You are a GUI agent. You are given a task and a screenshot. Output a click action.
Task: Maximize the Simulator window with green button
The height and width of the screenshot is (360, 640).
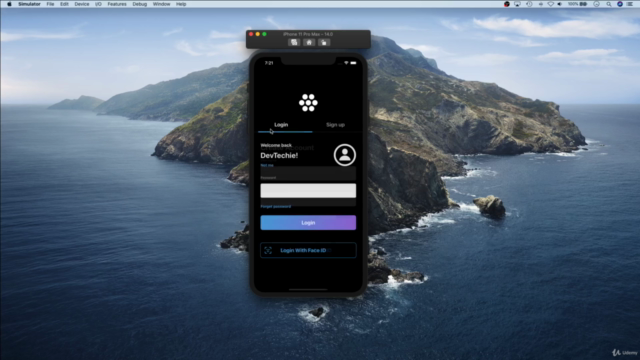[264, 34]
